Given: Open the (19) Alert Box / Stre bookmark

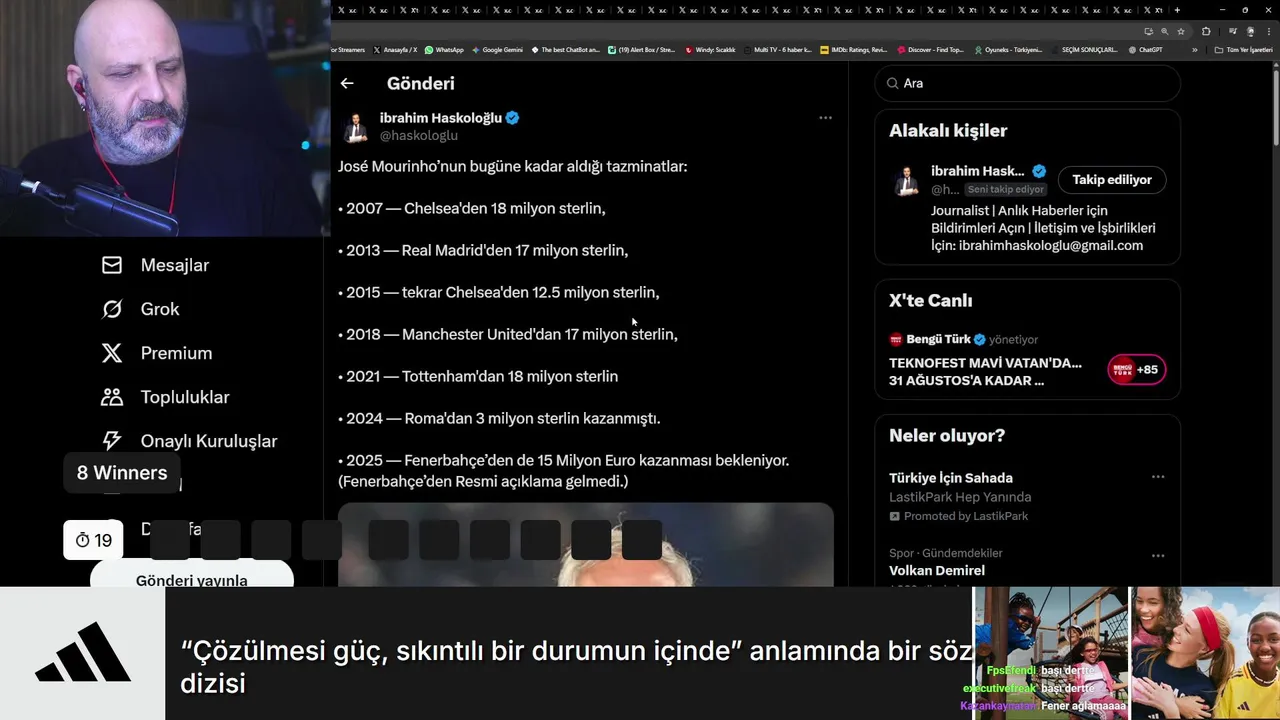Looking at the screenshot, I should [x=642, y=50].
